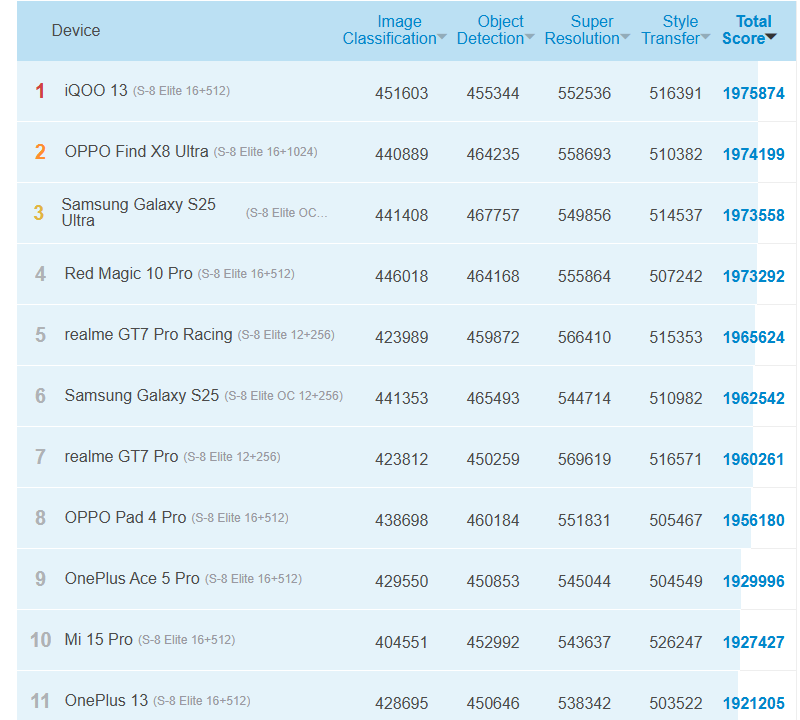Viewport: 800px width, 720px height.
Task: Select the OnePlus 13 device name
Action: click(x=106, y=701)
